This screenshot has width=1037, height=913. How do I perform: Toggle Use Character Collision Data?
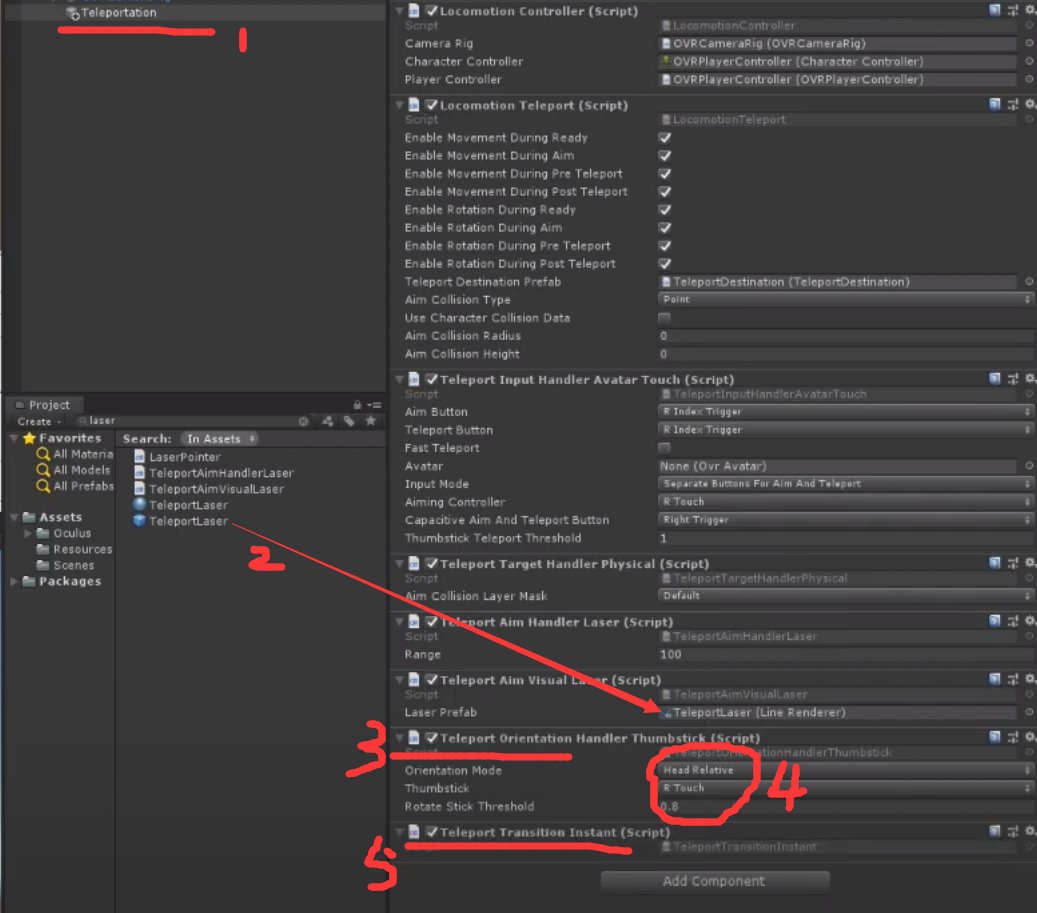tap(663, 317)
